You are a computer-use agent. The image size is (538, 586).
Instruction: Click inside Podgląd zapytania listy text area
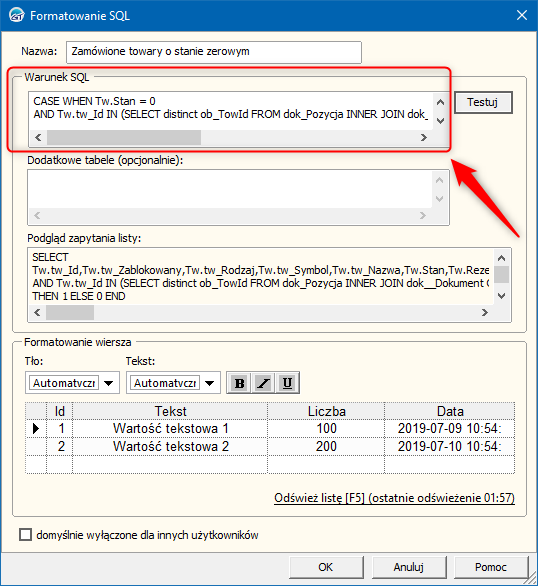261,277
